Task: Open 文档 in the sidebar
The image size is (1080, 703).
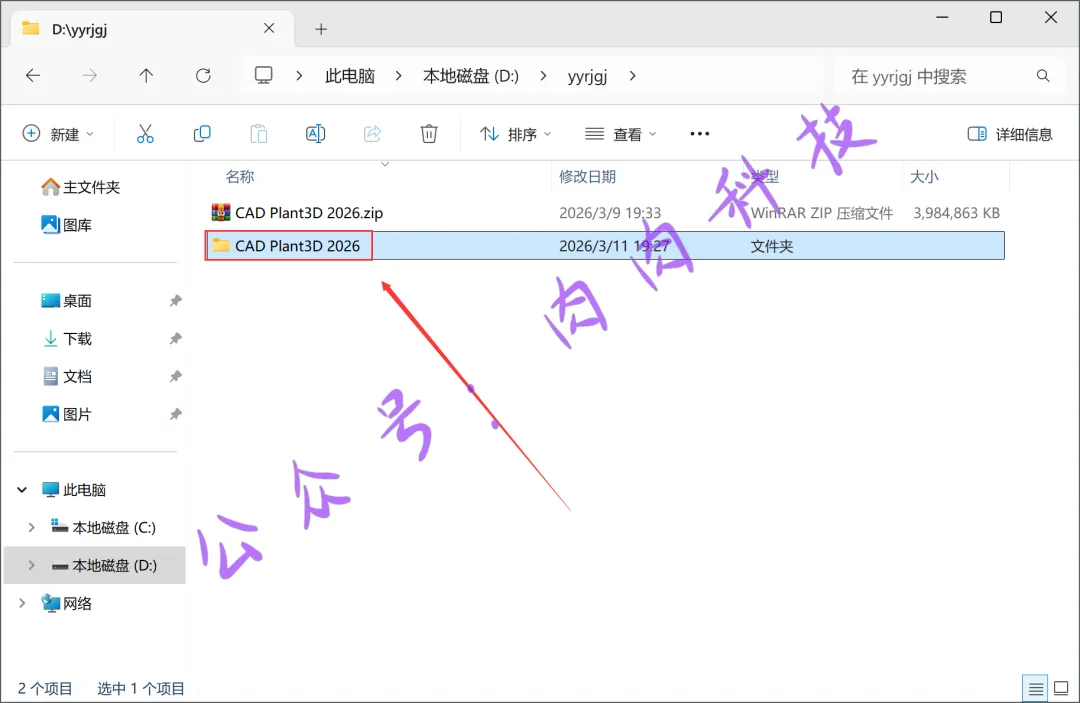Action: (67, 377)
